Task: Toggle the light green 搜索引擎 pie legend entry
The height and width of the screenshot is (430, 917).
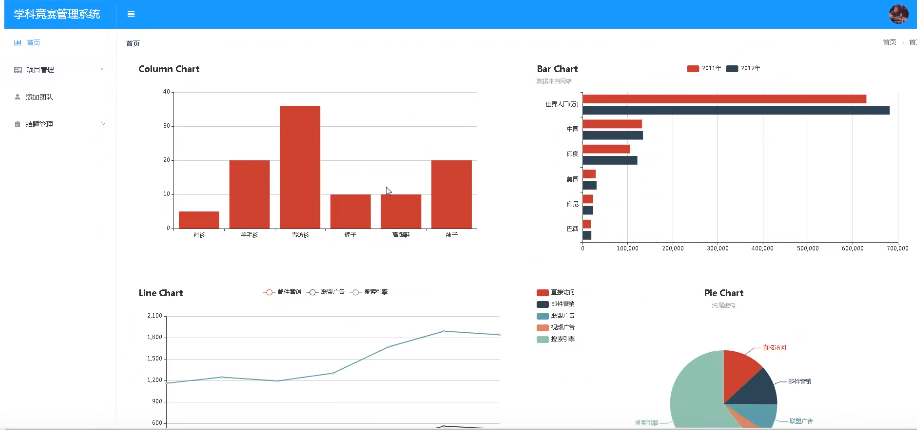Action: (556, 339)
